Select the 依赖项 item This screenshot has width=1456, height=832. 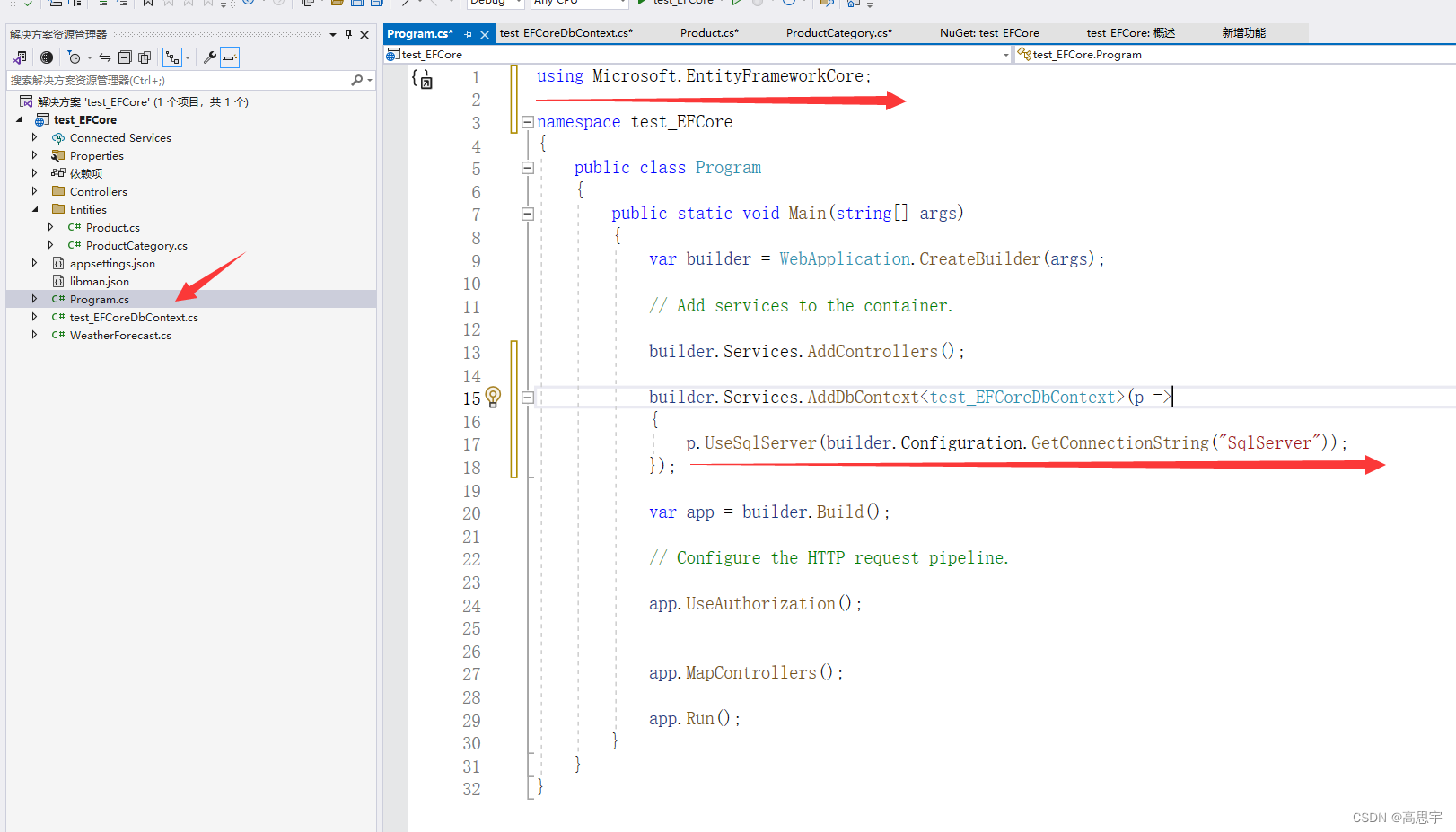click(85, 173)
